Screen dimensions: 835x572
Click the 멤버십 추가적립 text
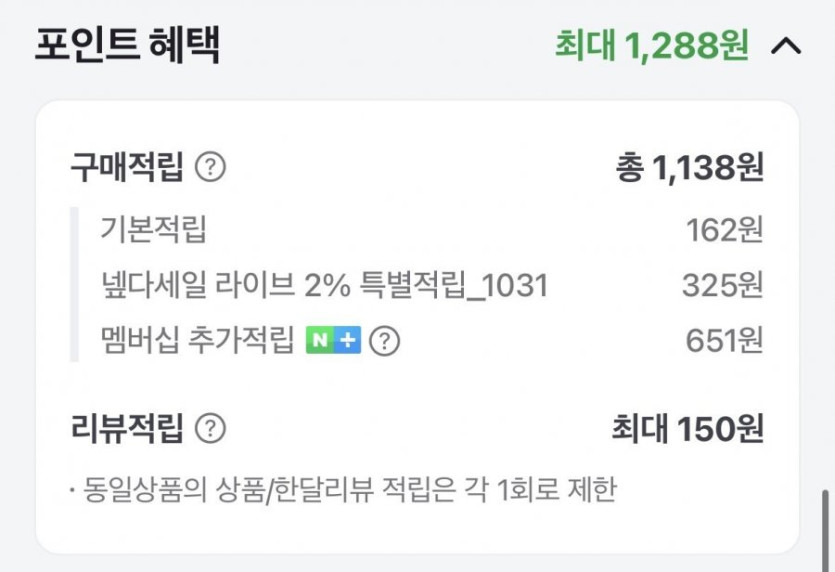tap(198, 342)
